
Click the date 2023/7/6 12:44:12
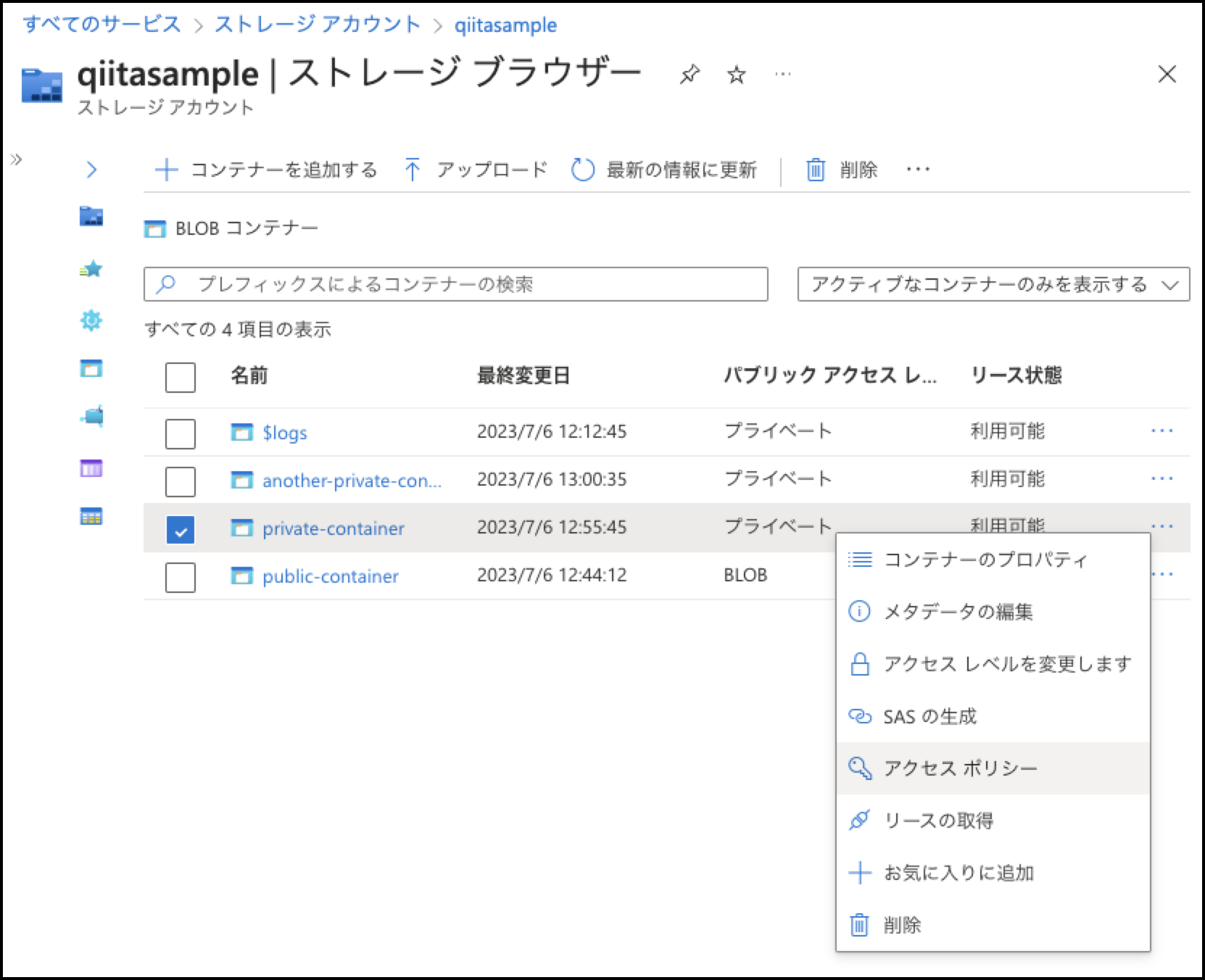[552, 575]
